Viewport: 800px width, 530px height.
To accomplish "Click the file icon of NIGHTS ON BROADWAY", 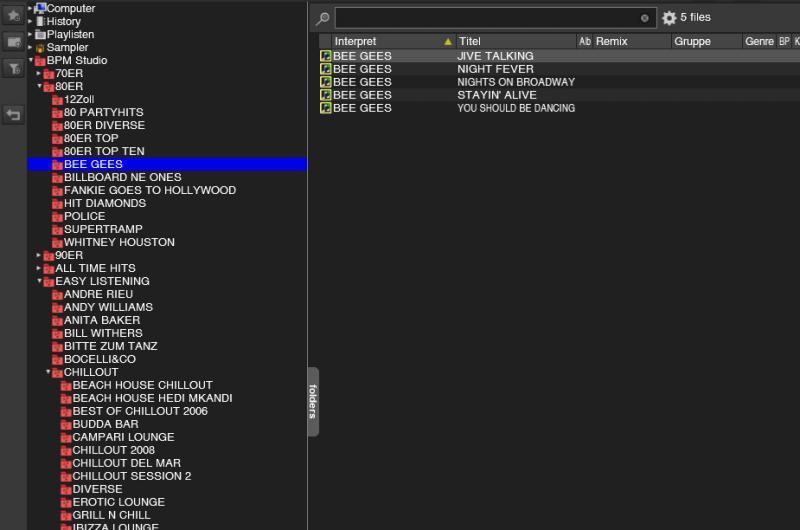I will 326,82.
